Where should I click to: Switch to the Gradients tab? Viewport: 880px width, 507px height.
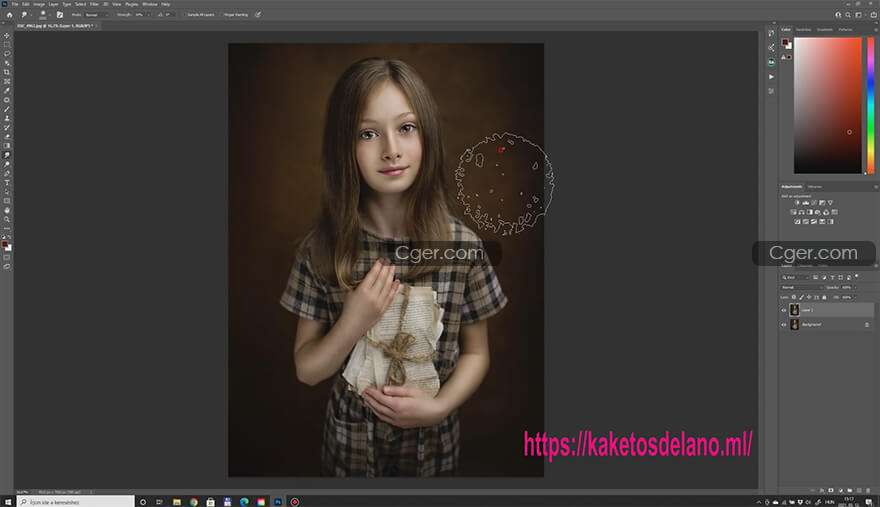point(824,29)
